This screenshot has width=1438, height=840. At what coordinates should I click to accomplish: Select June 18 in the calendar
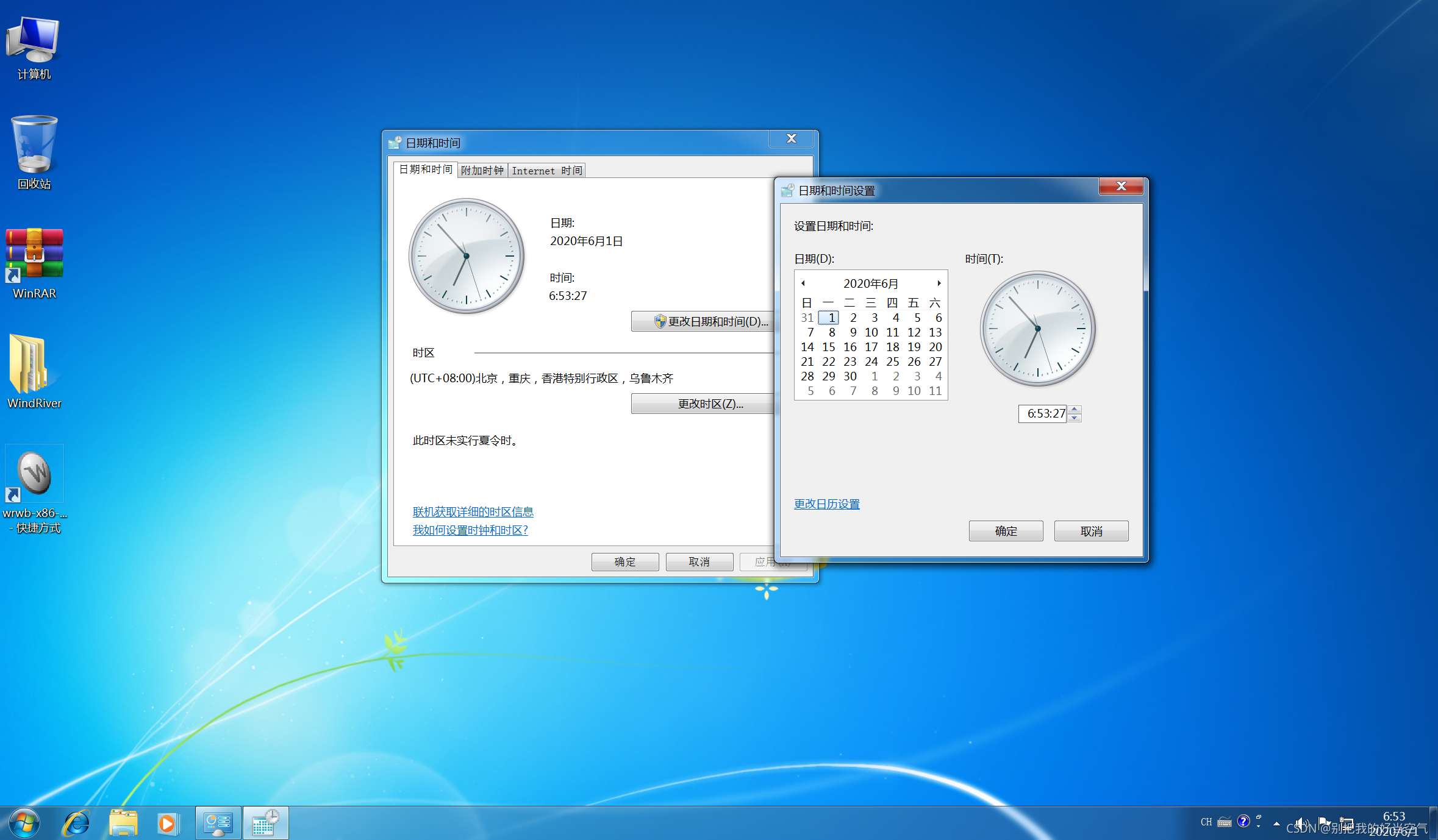893,347
